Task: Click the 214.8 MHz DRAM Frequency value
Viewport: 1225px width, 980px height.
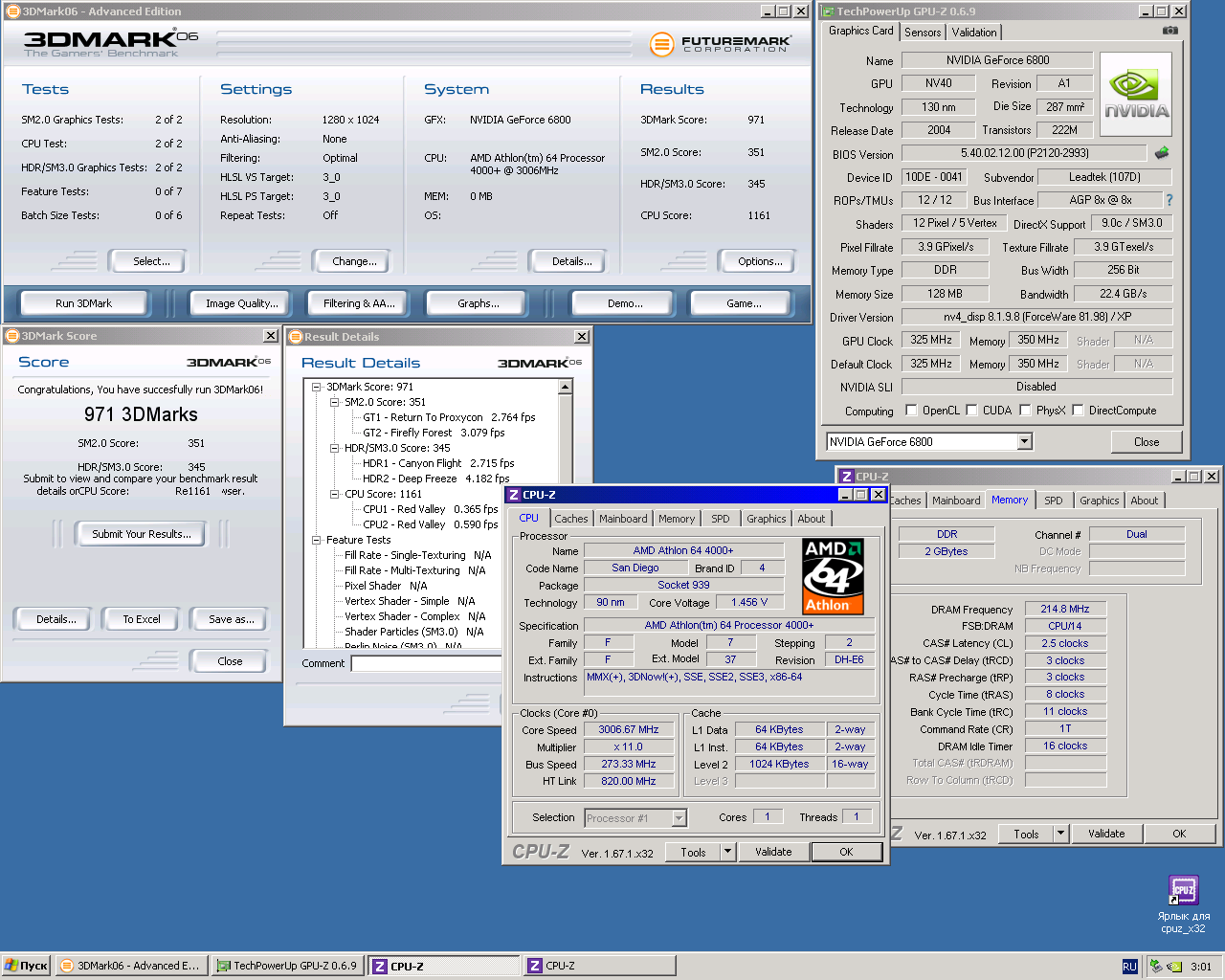Action: pyautogui.click(x=1065, y=609)
